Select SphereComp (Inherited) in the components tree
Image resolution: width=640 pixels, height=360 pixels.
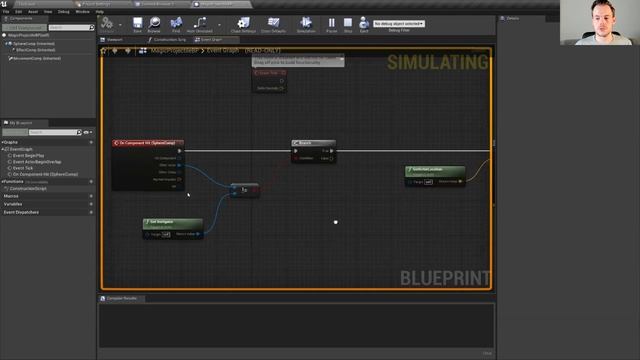pos(33,43)
